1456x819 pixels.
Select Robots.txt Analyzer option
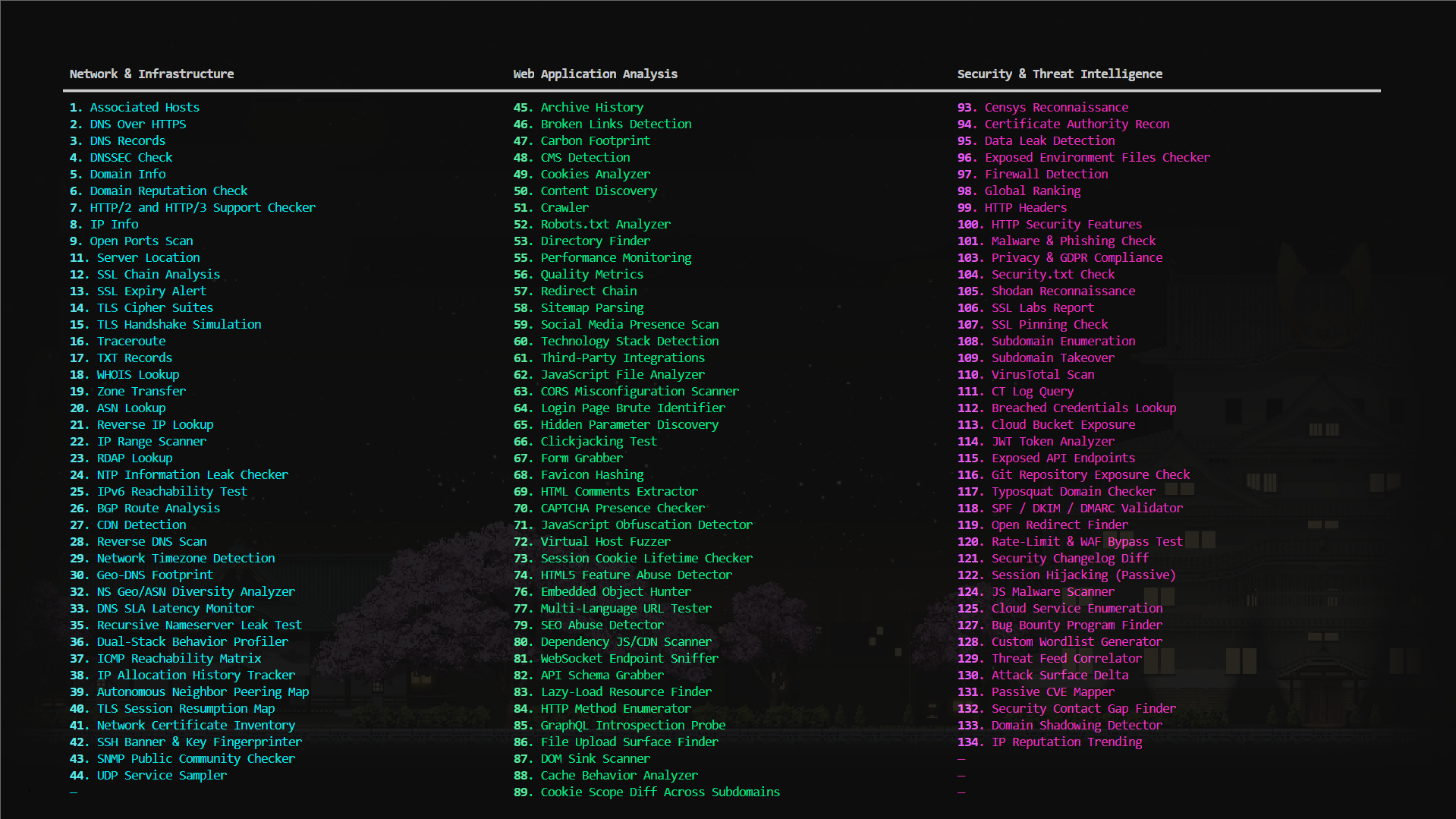click(x=605, y=225)
